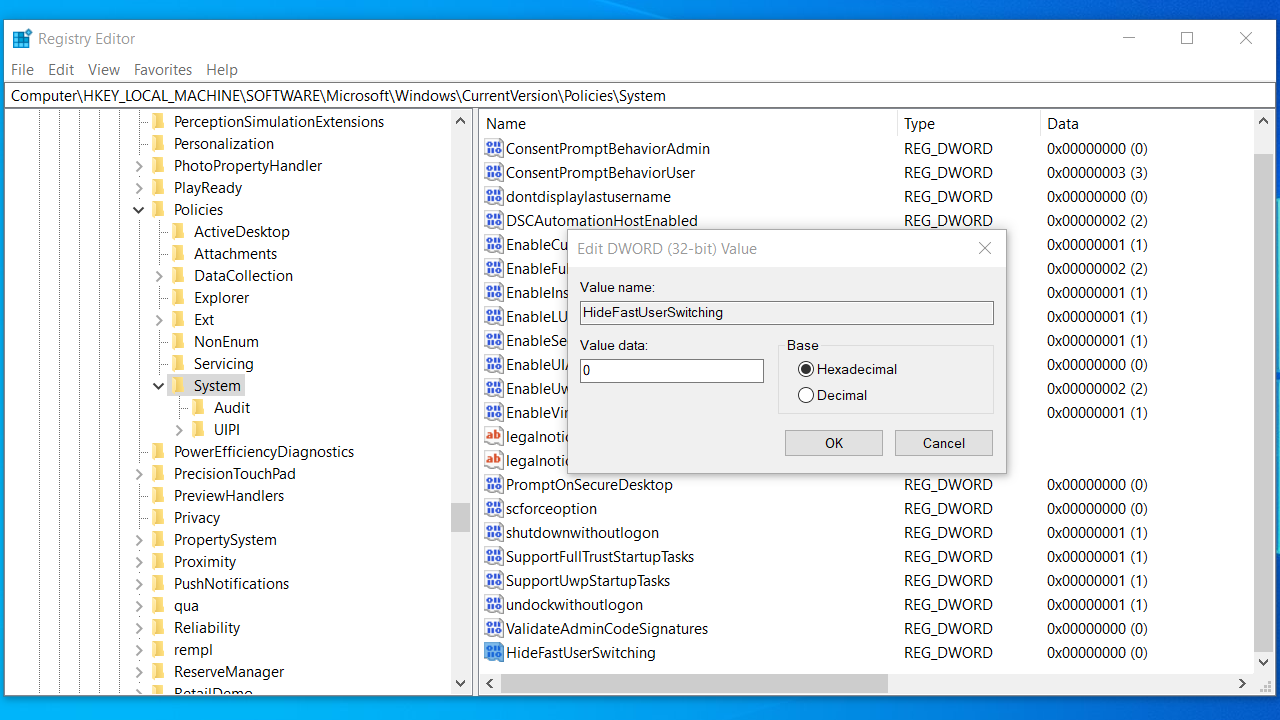Open the Edit menu
The width and height of the screenshot is (1280, 720).
pyautogui.click(x=61, y=70)
